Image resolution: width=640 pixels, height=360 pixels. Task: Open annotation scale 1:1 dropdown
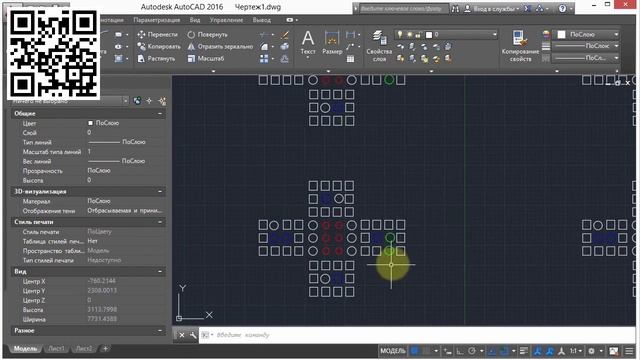[x=576, y=351]
